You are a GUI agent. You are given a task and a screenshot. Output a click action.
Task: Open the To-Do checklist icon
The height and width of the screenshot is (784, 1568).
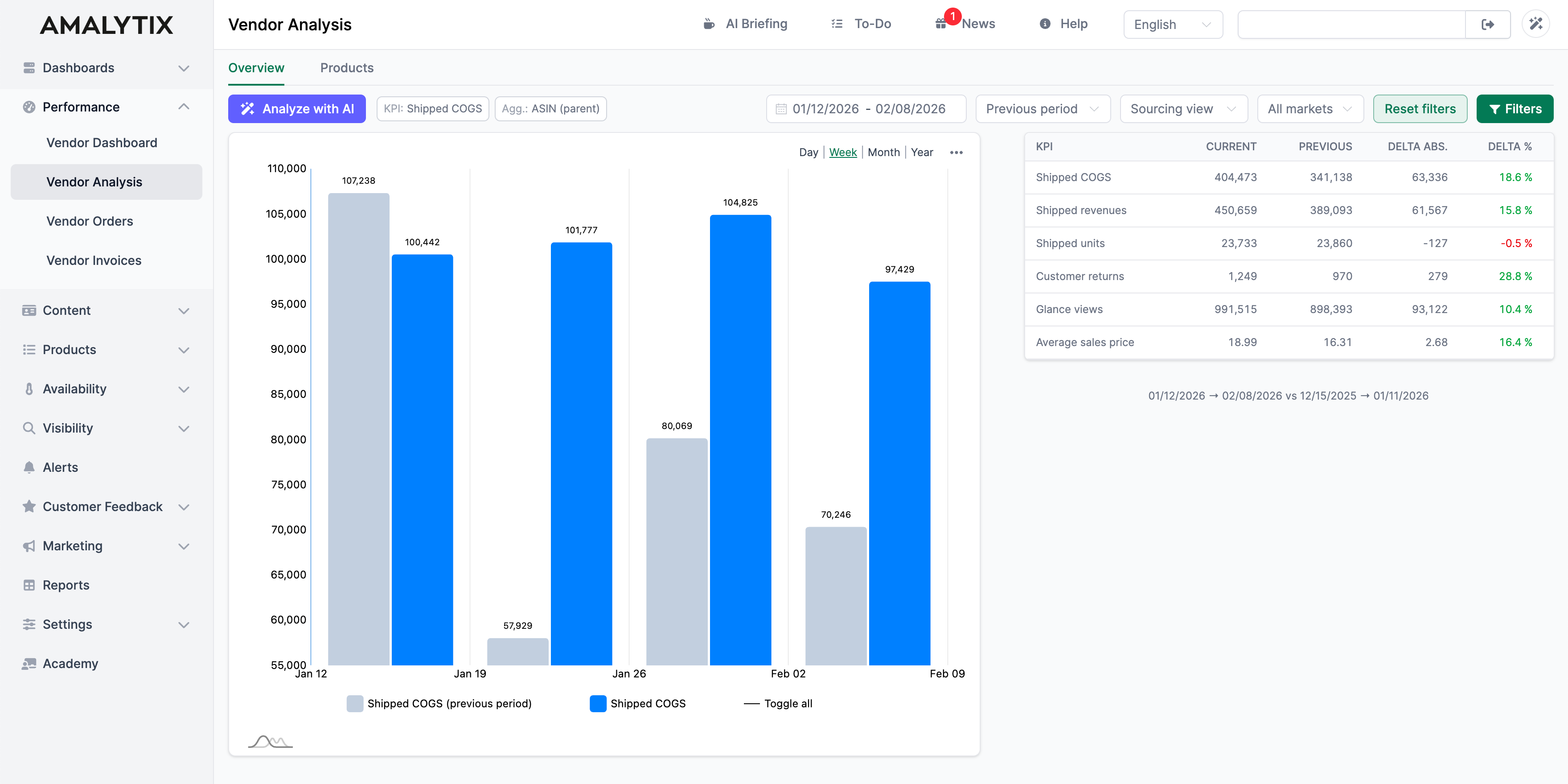point(837,24)
